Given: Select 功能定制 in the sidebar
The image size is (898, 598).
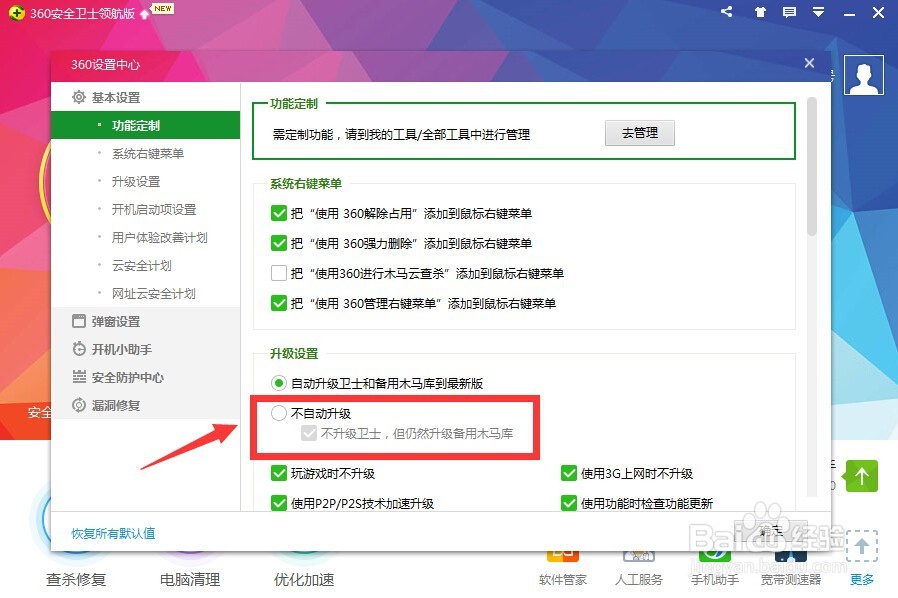Looking at the screenshot, I should 145,125.
